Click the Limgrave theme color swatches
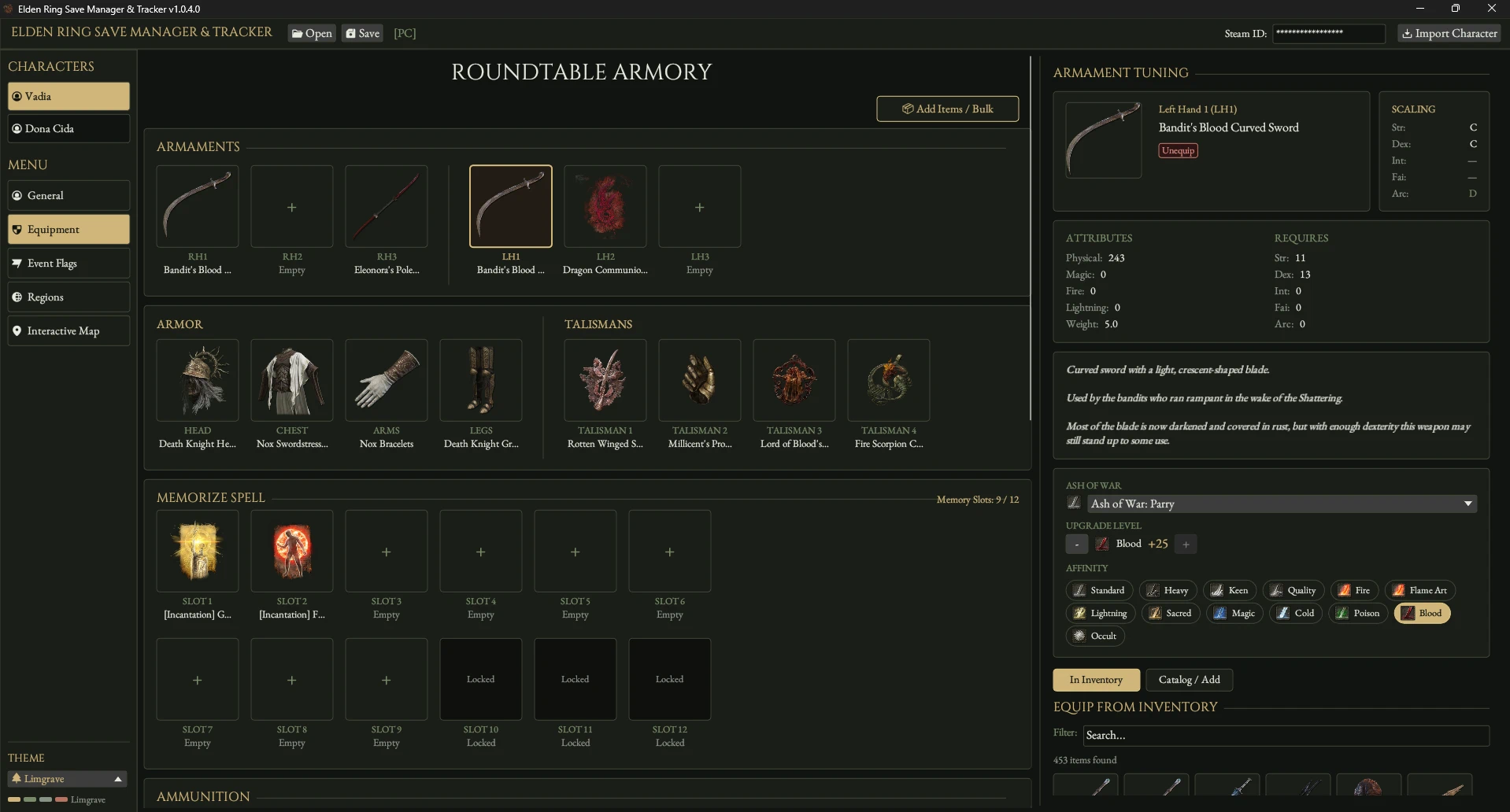The image size is (1510, 812). pos(38,799)
